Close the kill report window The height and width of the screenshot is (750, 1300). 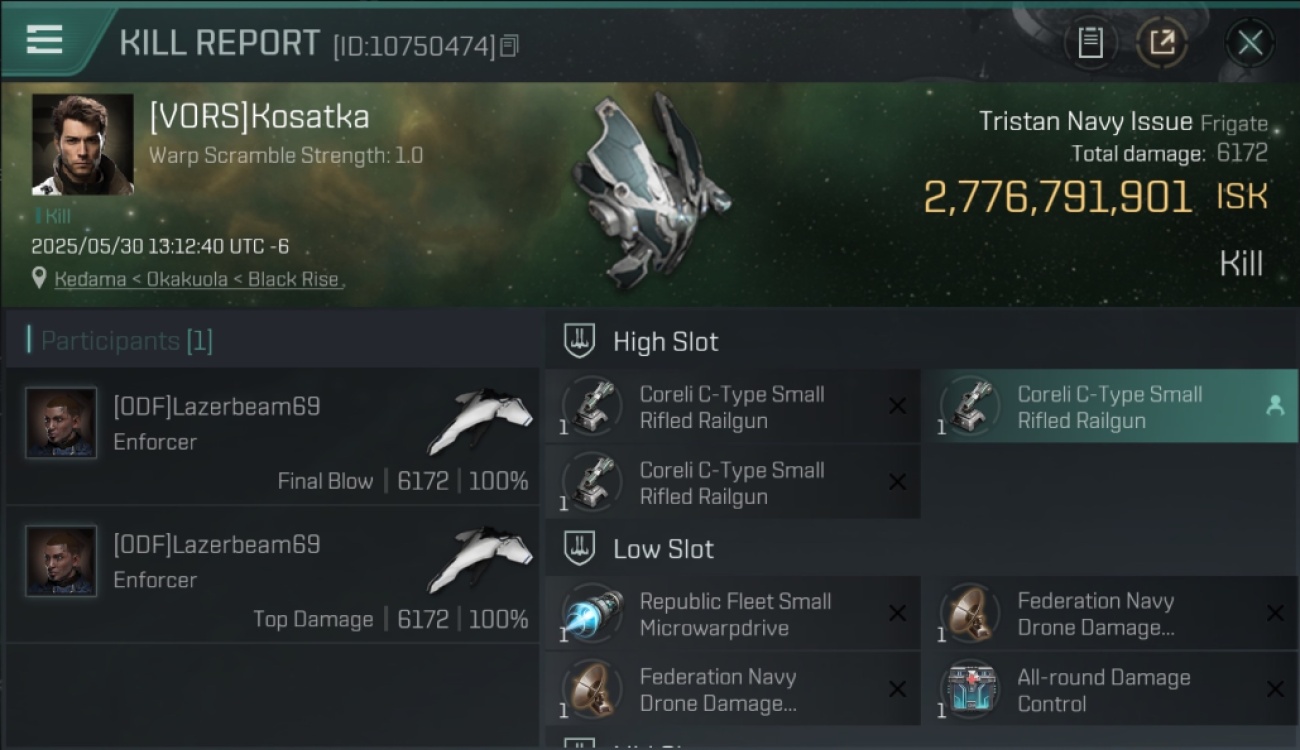pyautogui.click(x=1250, y=43)
